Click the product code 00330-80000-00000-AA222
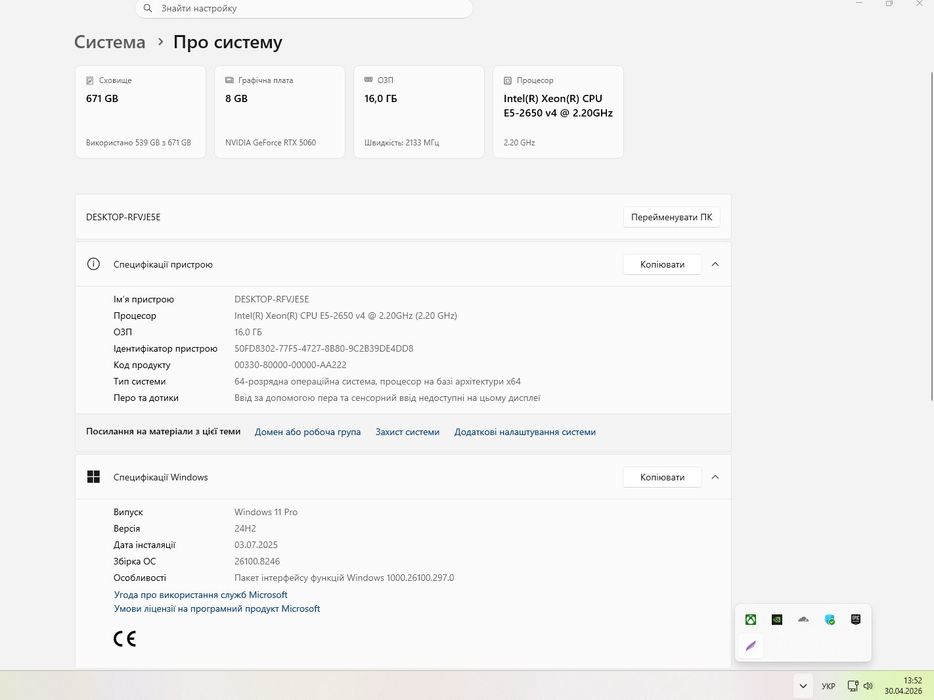 click(290, 365)
